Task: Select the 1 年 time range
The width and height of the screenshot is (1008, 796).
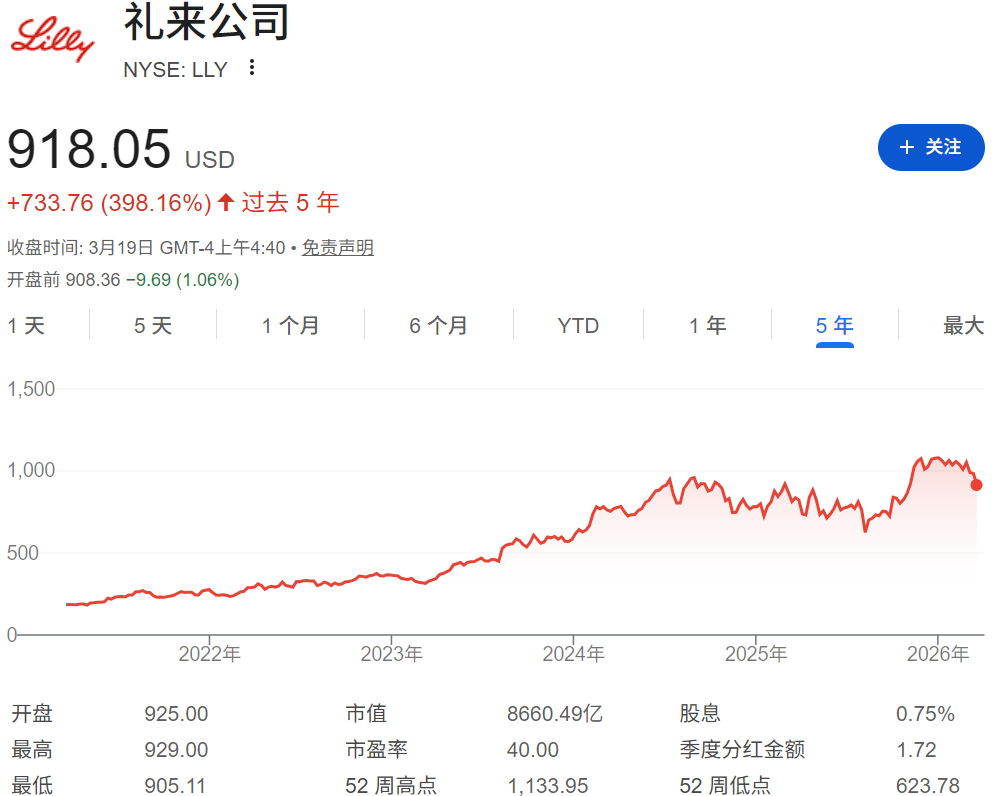Action: (x=707, y=325)
